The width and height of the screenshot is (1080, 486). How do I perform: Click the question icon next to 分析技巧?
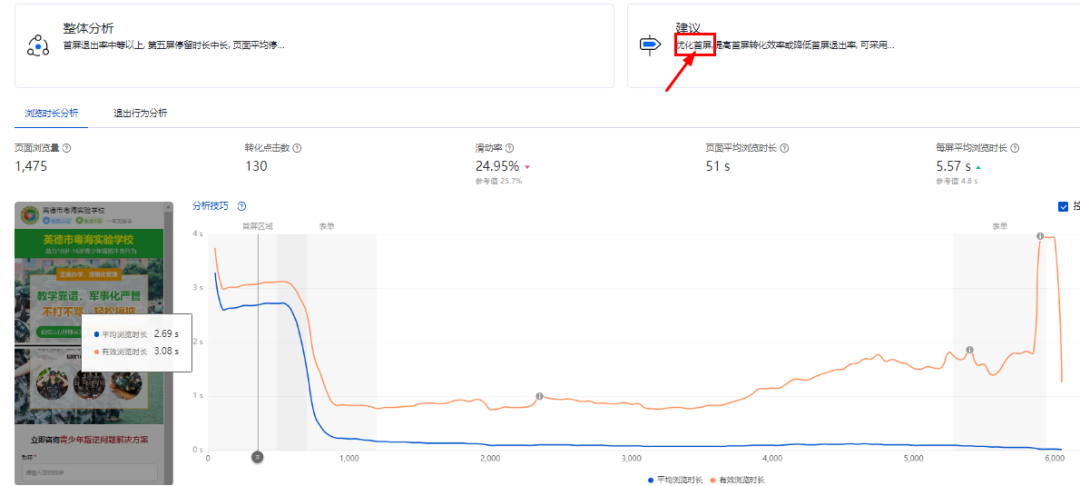click(242, 206)
